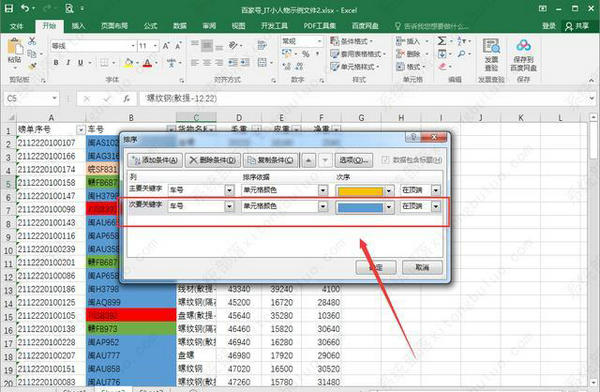Click the fill color bucket icon
Screen dimensions: 600x392
pos(129,63)
